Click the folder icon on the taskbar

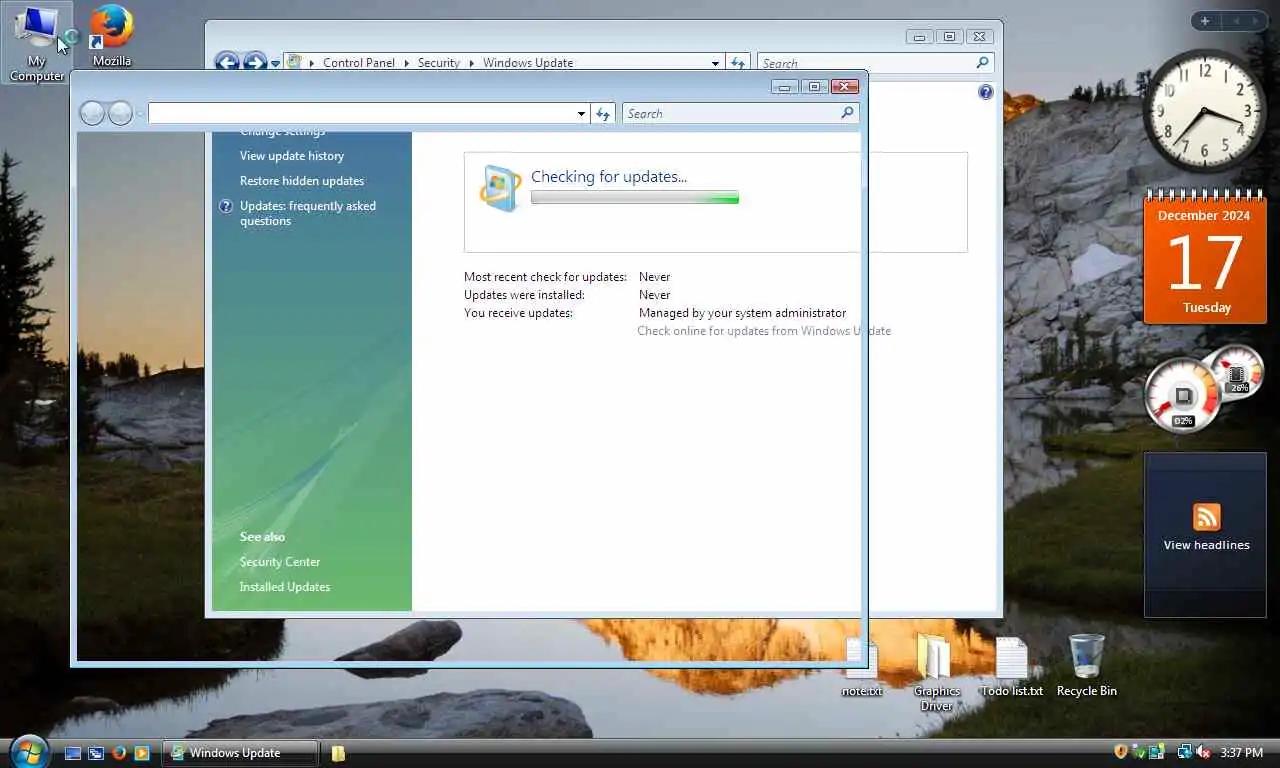tap(338, 753)
